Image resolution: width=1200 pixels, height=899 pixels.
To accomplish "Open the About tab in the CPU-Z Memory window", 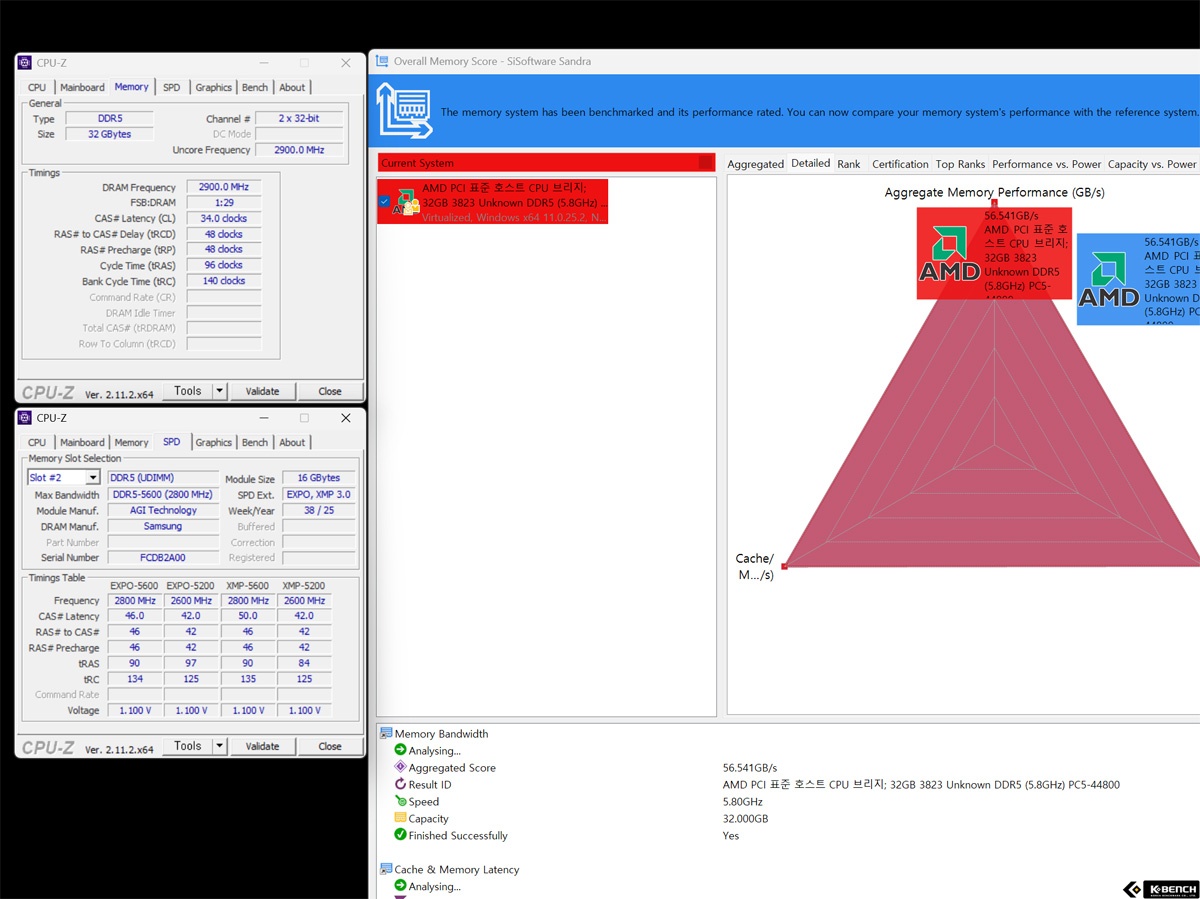I will [292, 87].
